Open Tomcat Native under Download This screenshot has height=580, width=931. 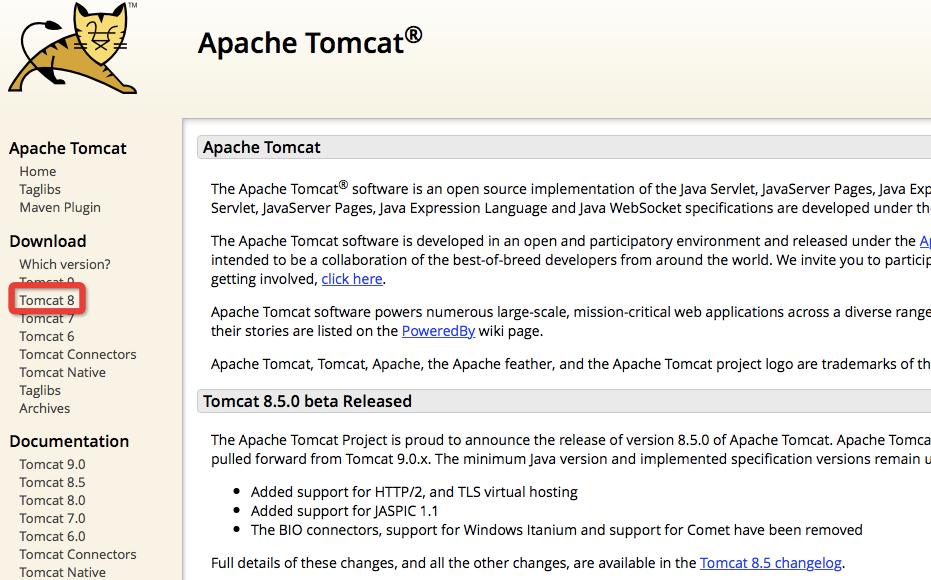point(62,372)
